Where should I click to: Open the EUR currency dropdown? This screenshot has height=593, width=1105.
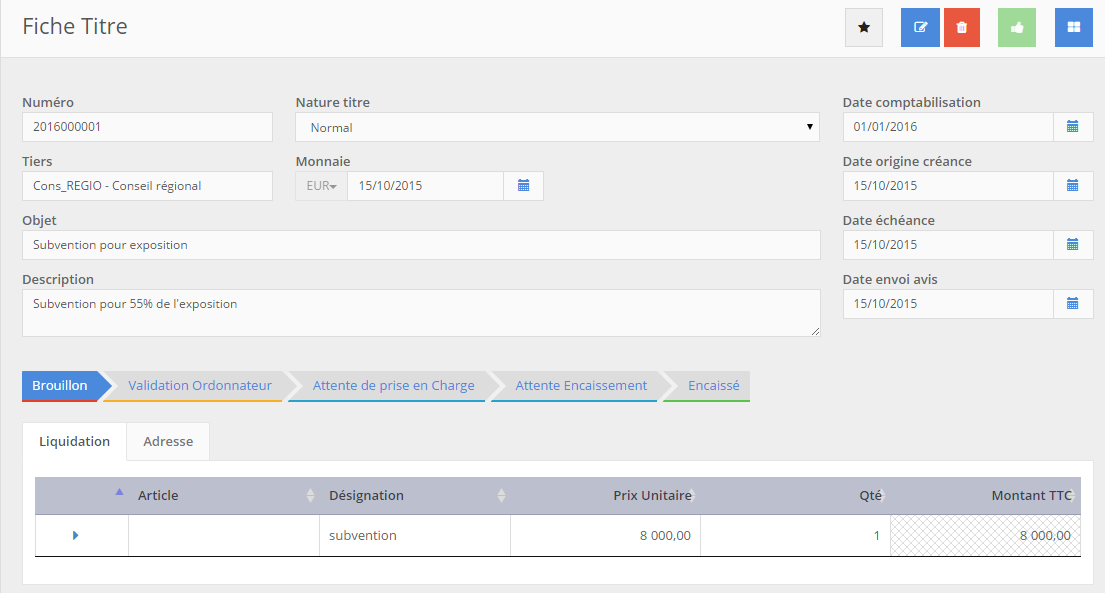pos(321,186)
